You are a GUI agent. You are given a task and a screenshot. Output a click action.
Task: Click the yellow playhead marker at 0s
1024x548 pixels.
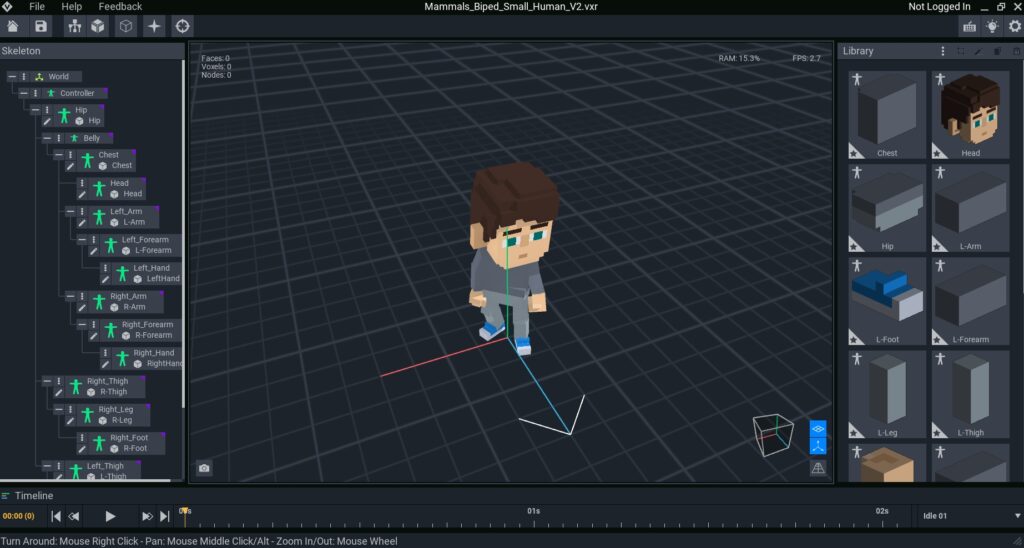pyautogui.click(x=185, y=511)
